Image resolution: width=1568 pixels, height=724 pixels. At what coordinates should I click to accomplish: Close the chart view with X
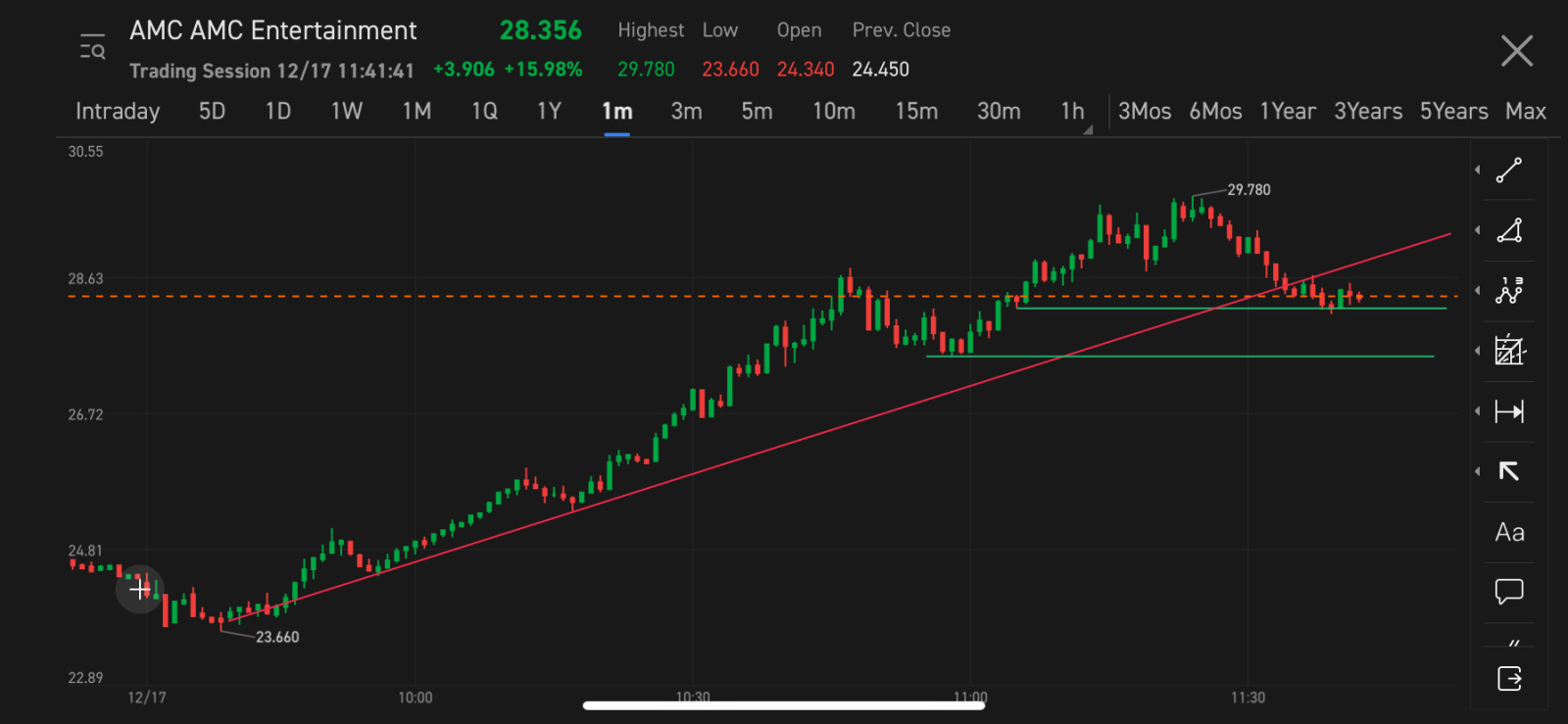point(1516,51)
